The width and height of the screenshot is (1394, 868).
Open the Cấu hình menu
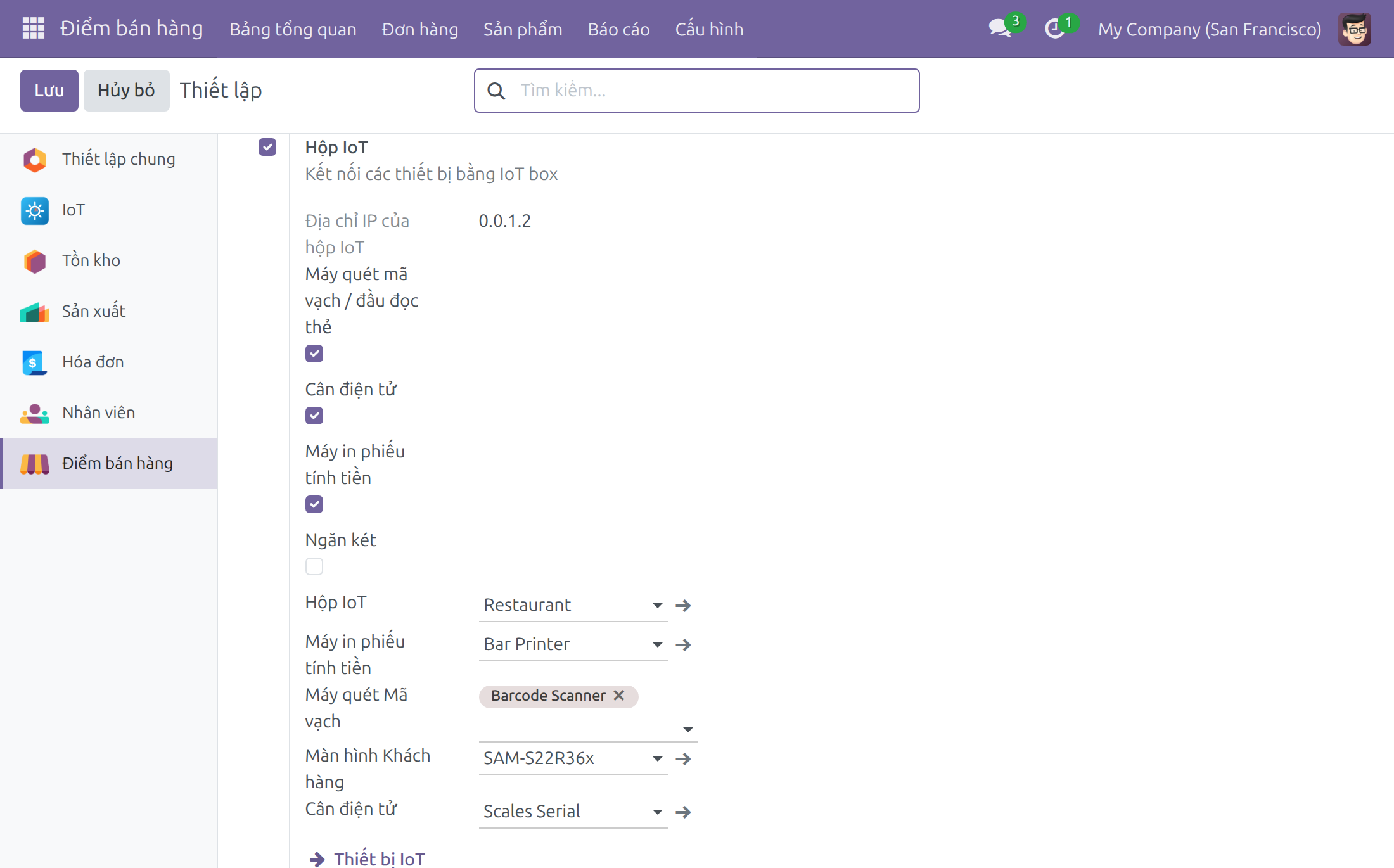(709, 29)
